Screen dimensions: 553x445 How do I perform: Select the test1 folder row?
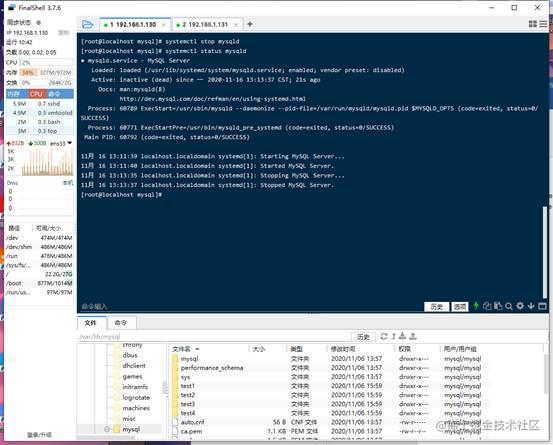point(356,386)
